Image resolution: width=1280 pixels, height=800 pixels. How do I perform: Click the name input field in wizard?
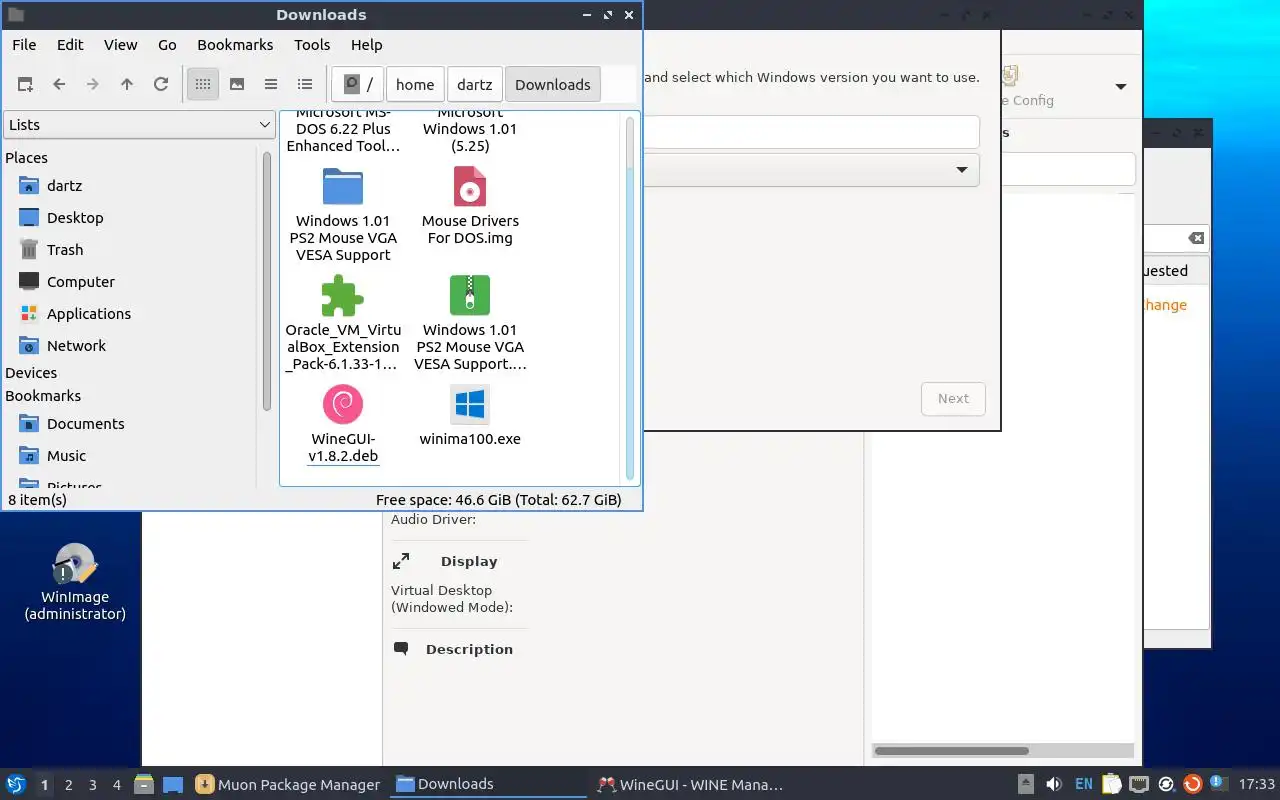(x=812, y=132)
